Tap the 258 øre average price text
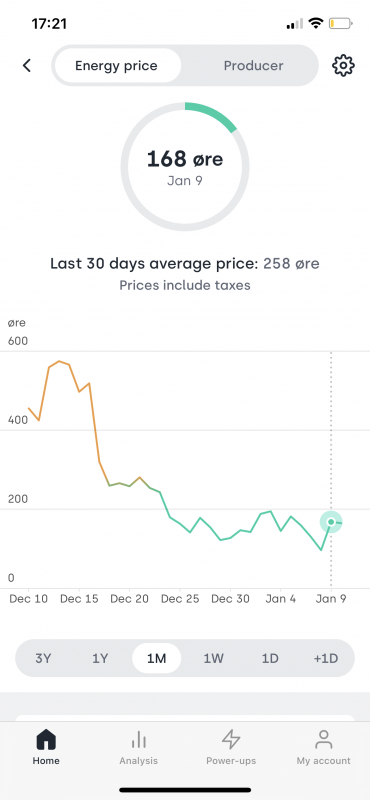370x800 pixels. pyautogui.click(x=291, y=264)
